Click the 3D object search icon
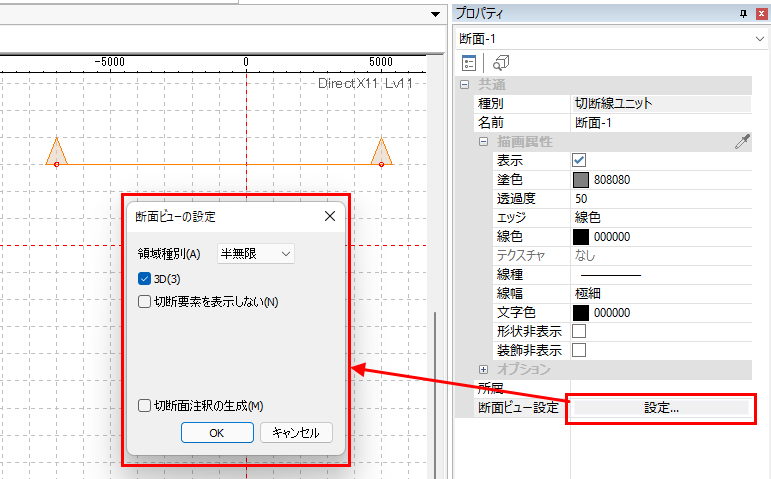Image resolution: width=771 pixels, height=479 pixels. [502, 62]
